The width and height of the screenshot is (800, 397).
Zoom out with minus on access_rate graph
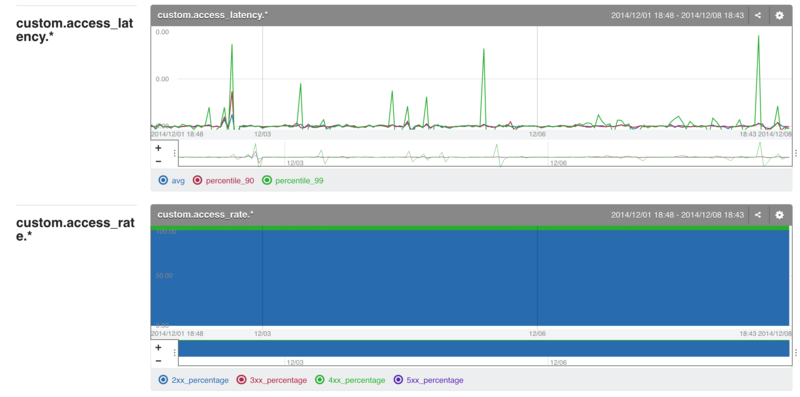(158, 360)
